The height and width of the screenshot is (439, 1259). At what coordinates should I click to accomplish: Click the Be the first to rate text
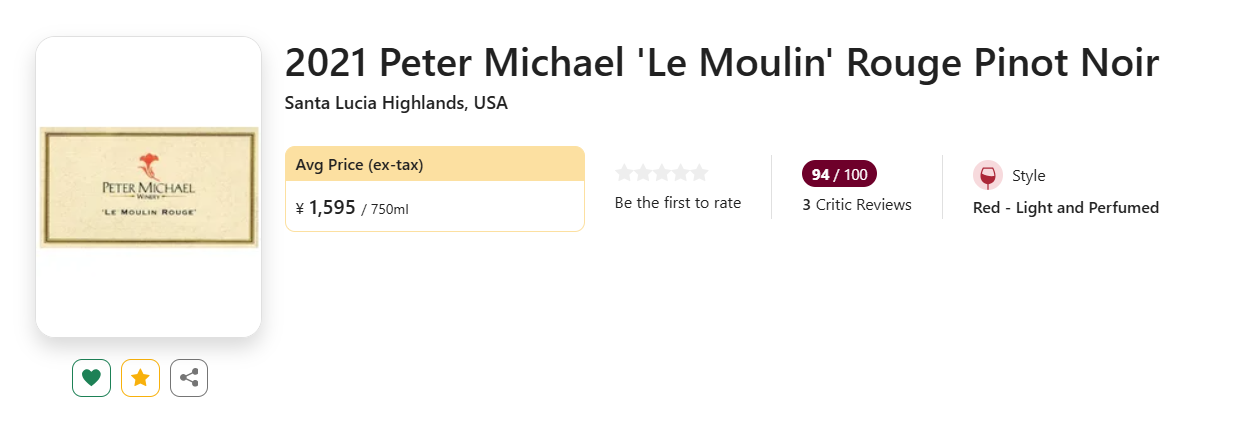(678, 203)
